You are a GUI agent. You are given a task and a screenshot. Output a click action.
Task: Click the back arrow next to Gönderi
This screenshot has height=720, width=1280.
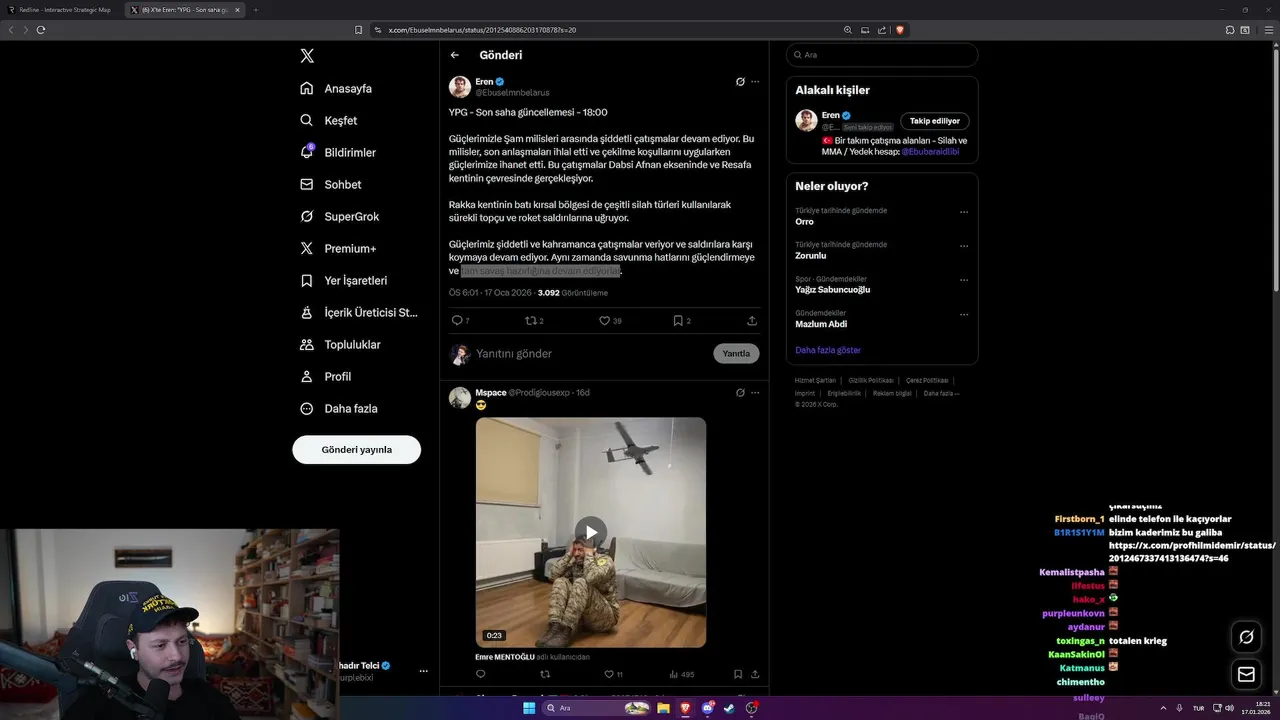[x=455, y=55]
